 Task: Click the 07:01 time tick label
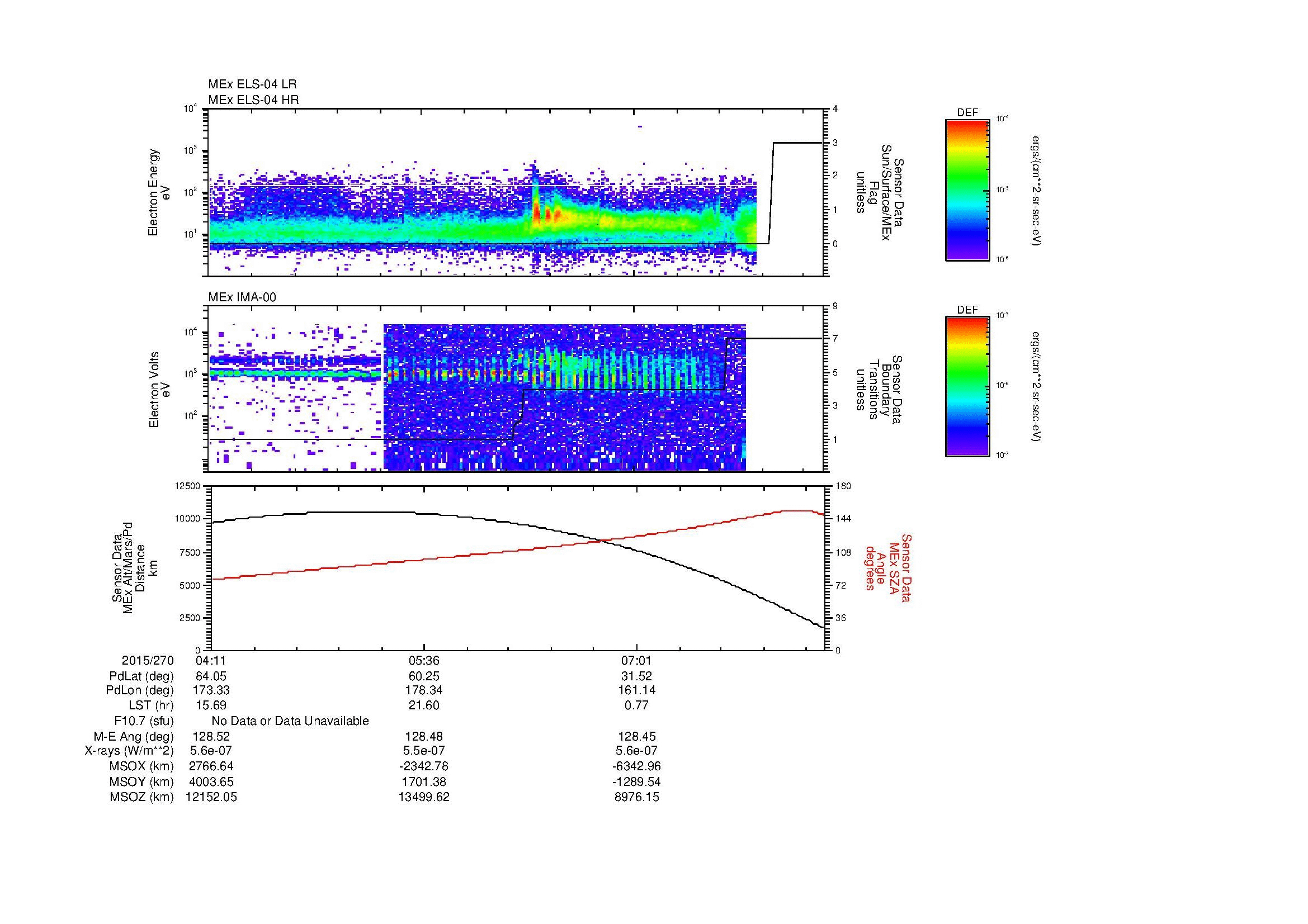pyautogui.click(x=636, y=660)
